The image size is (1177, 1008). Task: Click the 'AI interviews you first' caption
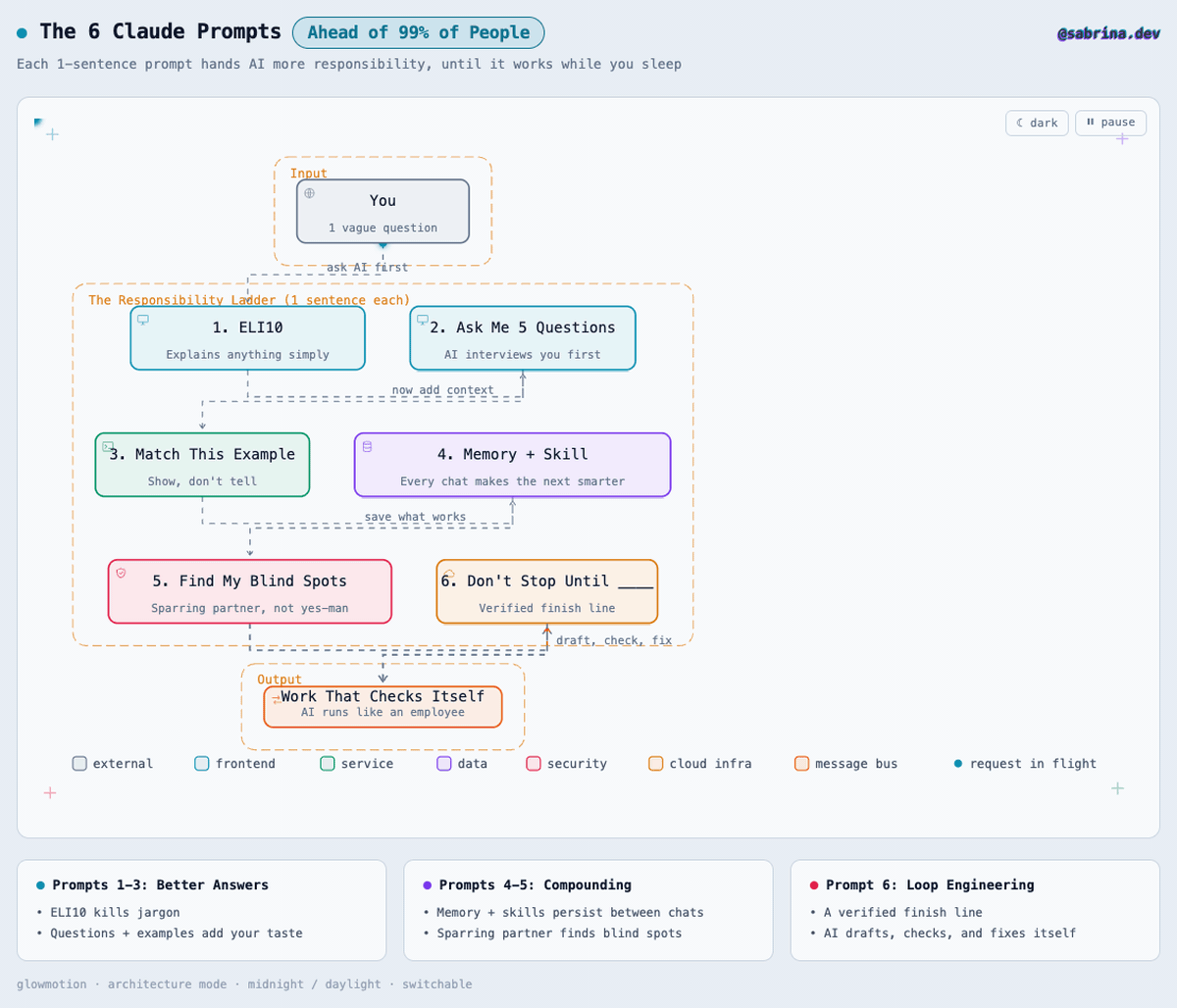pos(522,355)
